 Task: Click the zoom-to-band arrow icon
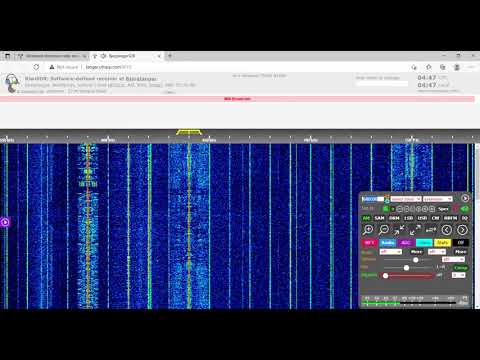coord(431,229)
